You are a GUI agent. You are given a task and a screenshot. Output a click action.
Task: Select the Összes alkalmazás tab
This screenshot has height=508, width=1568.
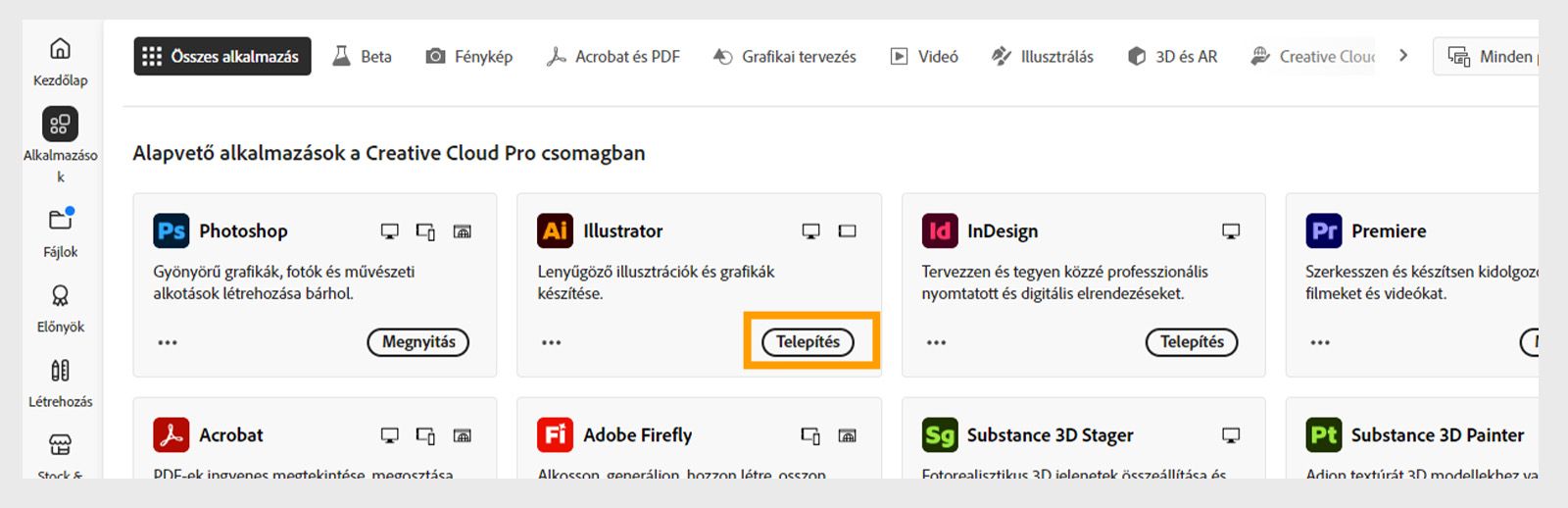[222, 57]
